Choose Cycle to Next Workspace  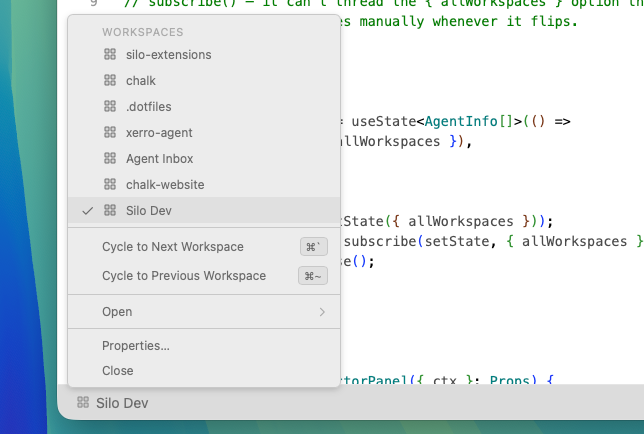tap(204, 247)
